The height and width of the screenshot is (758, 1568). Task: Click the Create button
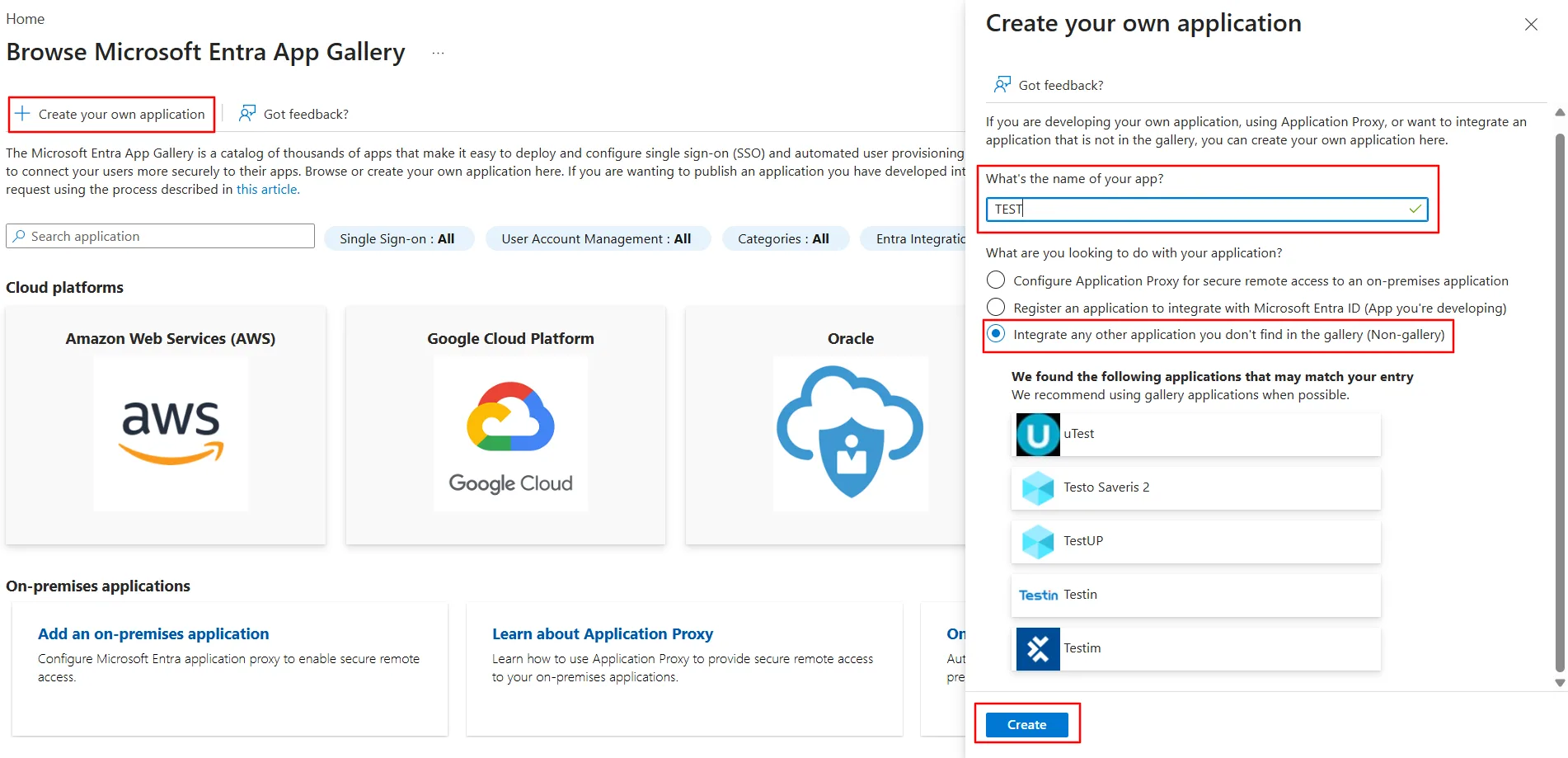(x=1027, y=724)
